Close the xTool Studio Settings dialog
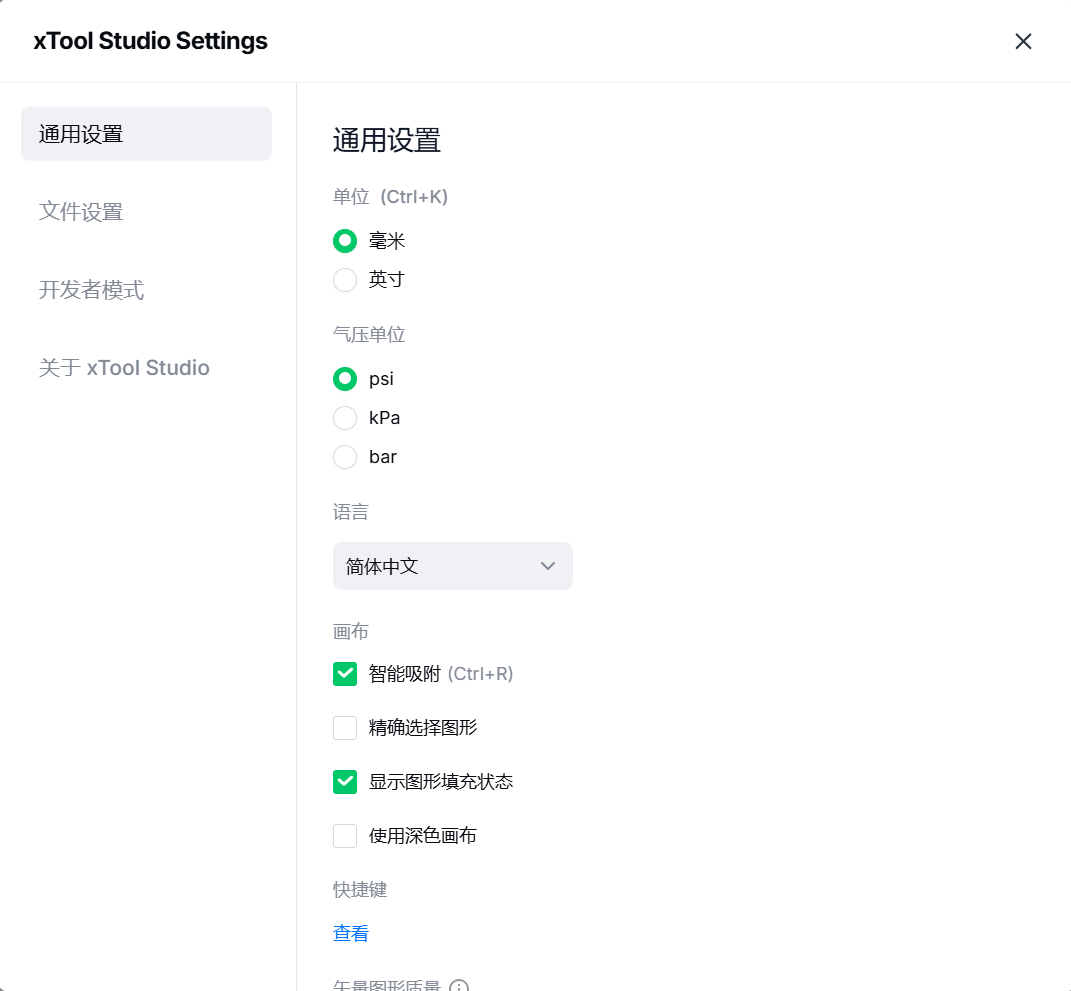 click(1023, 41)
